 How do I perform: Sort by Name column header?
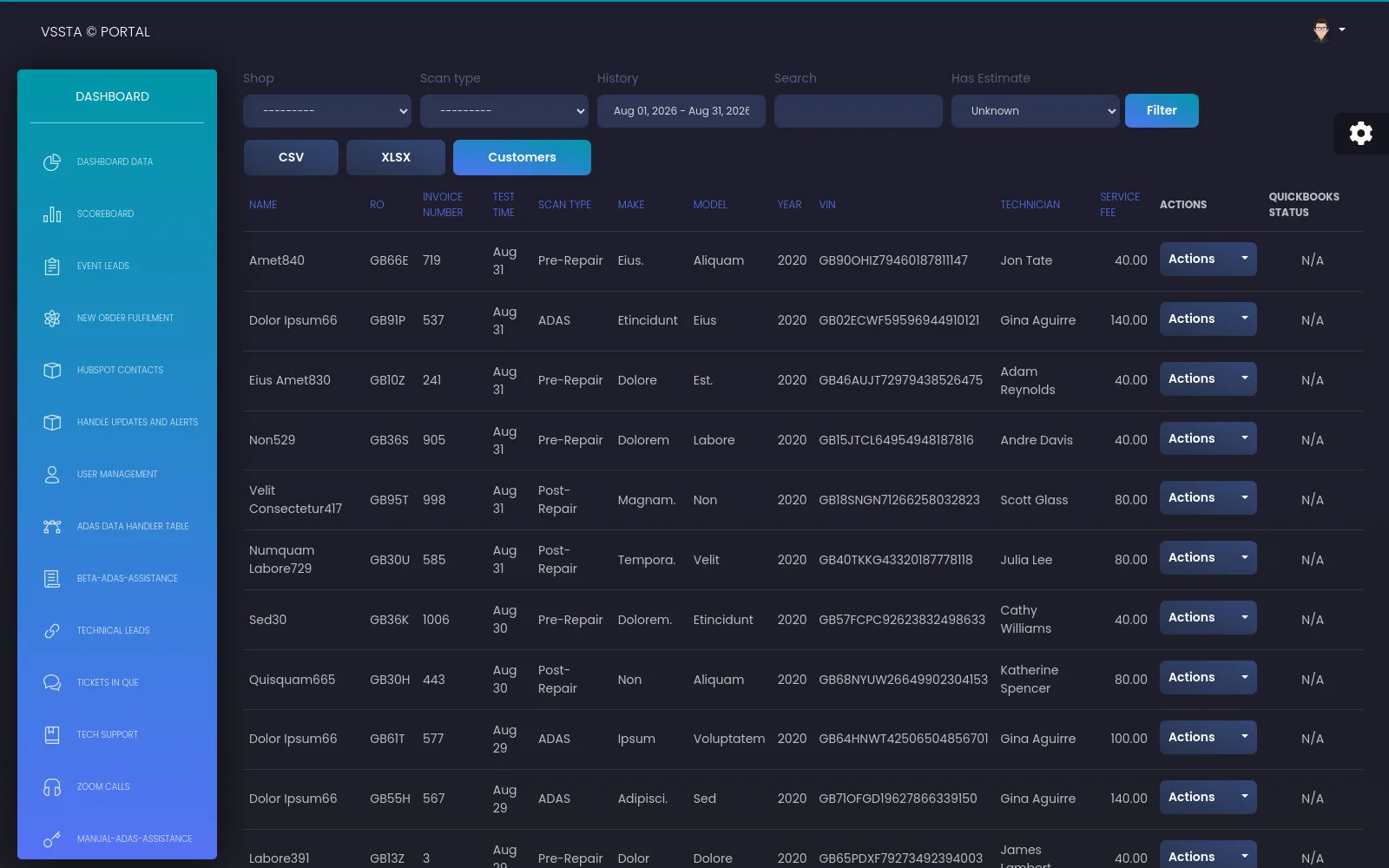pyautogui.click(x=263, y=205)
